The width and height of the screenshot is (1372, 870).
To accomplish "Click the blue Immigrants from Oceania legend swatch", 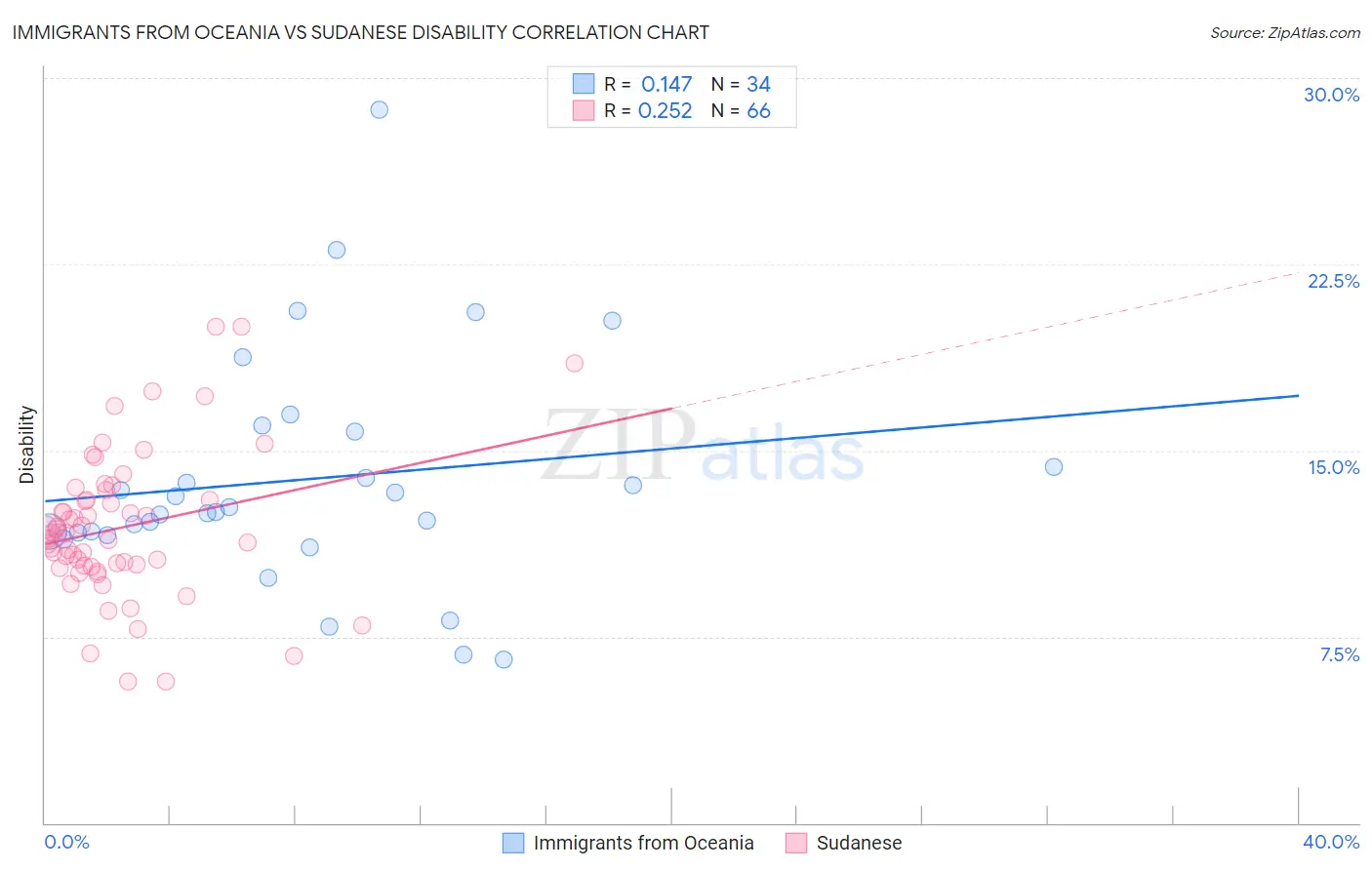I will (x=513, y=843).
